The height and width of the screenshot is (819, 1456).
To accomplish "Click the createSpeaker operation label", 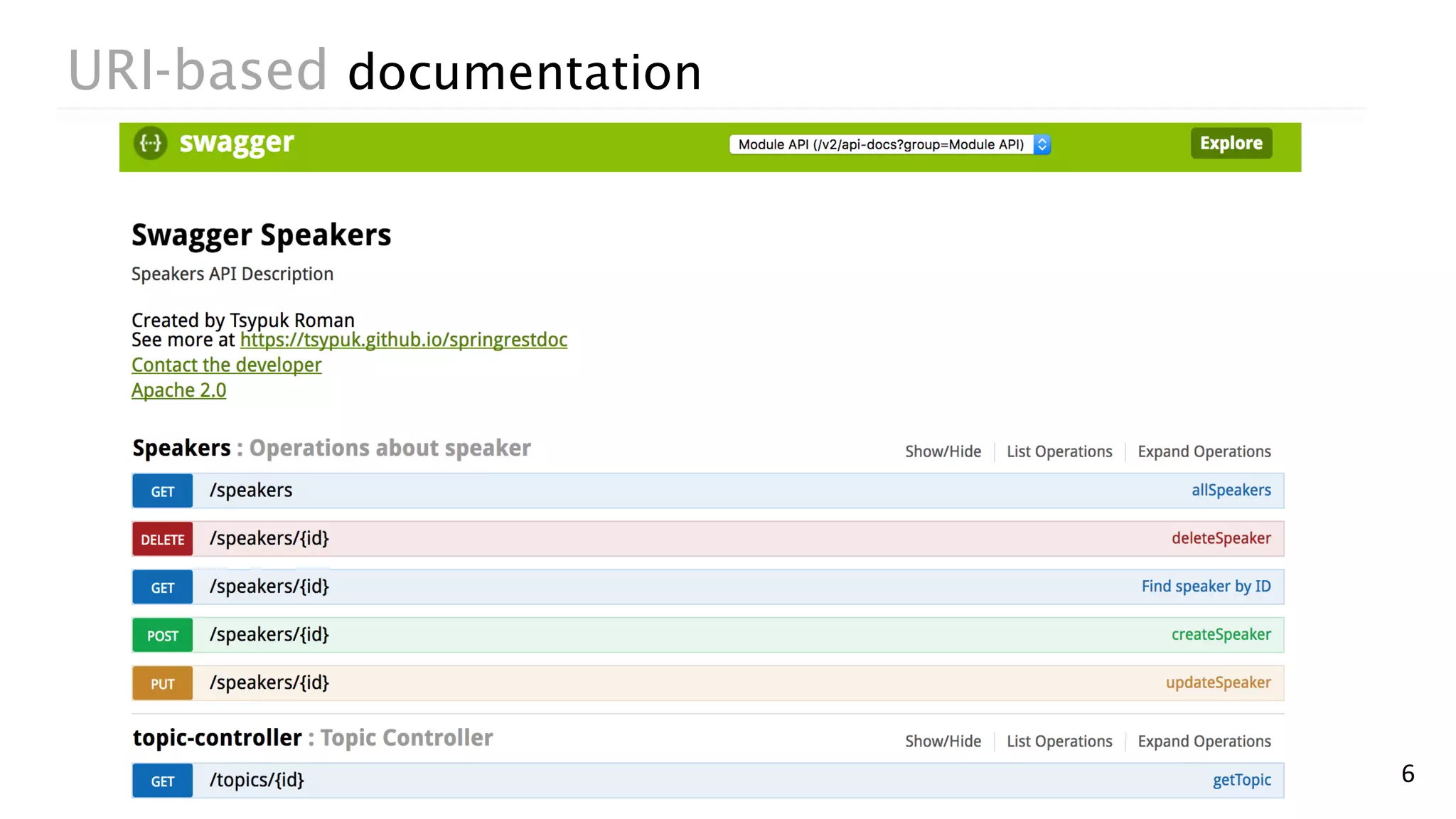I will (x=1221, y=634).
